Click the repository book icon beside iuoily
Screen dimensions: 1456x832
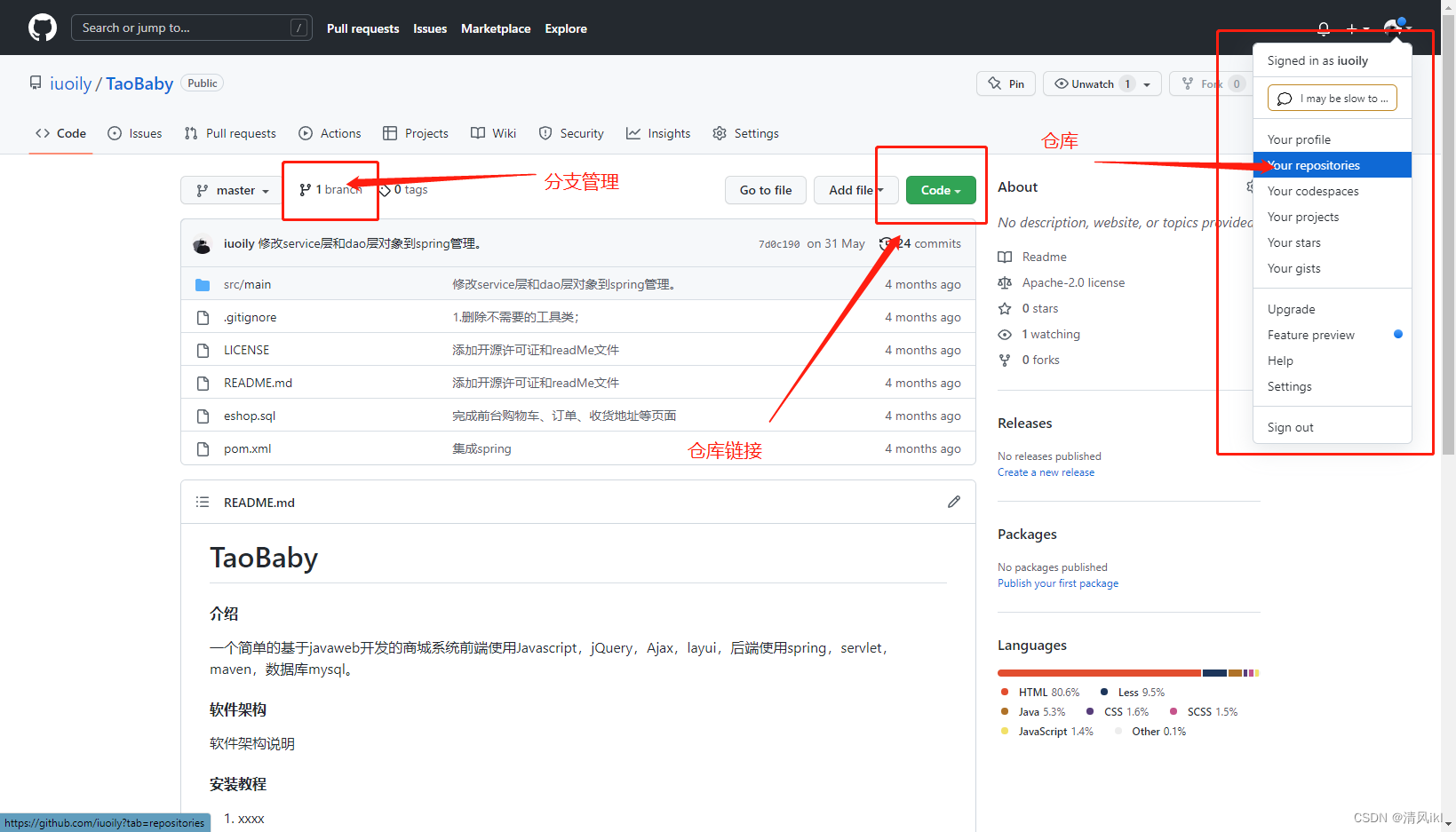coord(36,83)
